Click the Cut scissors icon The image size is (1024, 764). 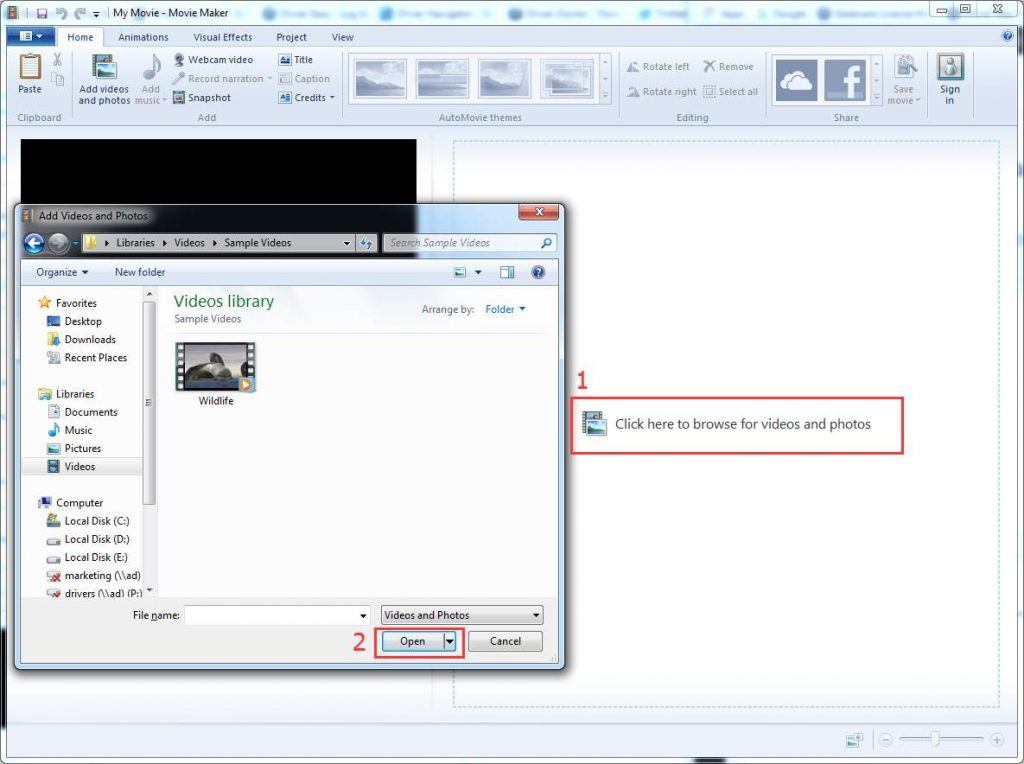tap(57, 60)
